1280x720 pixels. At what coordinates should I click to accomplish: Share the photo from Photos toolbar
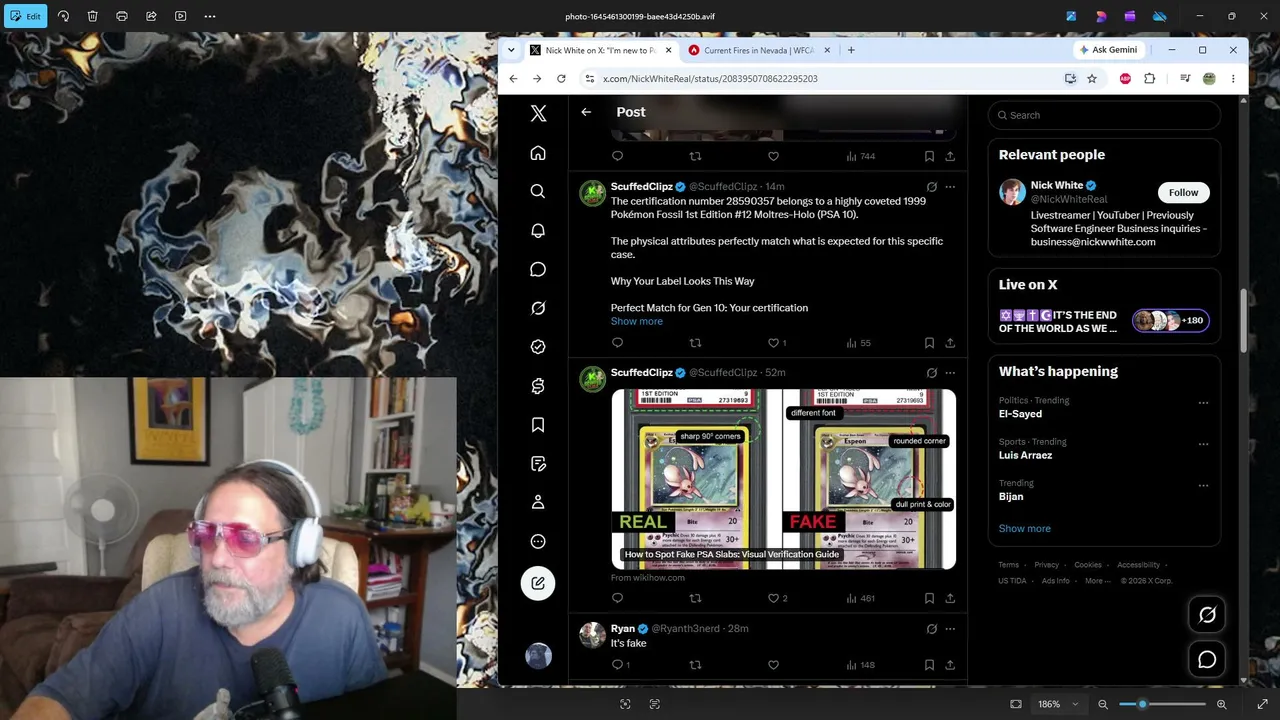(x=151, y=16)
